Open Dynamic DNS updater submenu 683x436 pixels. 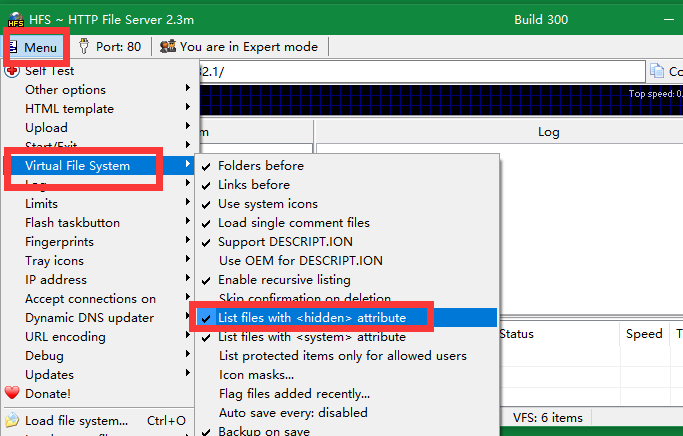98,318
